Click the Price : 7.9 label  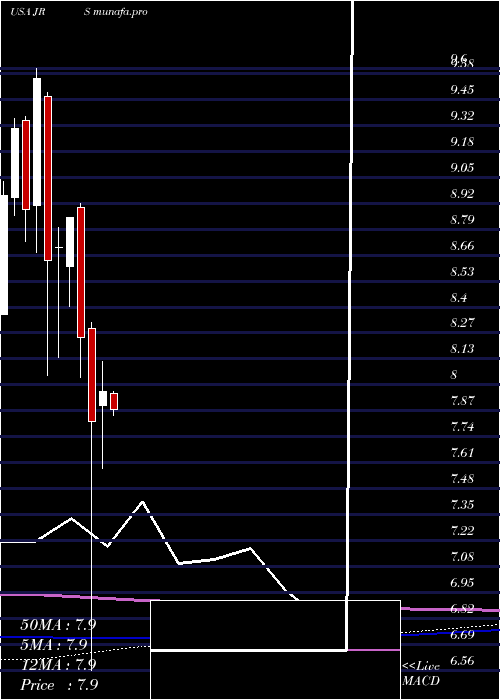[x=59, y=685]
